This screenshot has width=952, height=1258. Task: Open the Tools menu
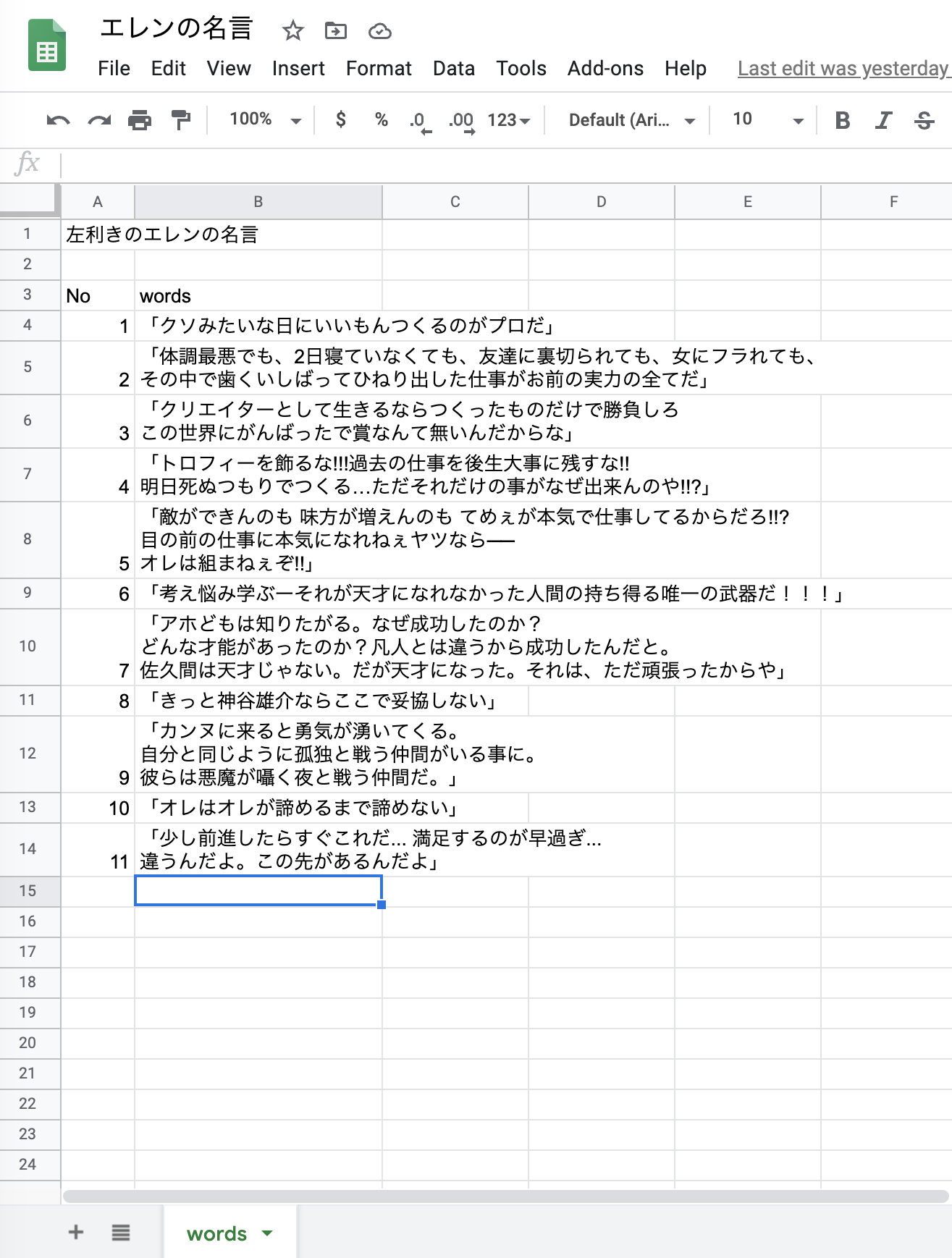(521, 69)
